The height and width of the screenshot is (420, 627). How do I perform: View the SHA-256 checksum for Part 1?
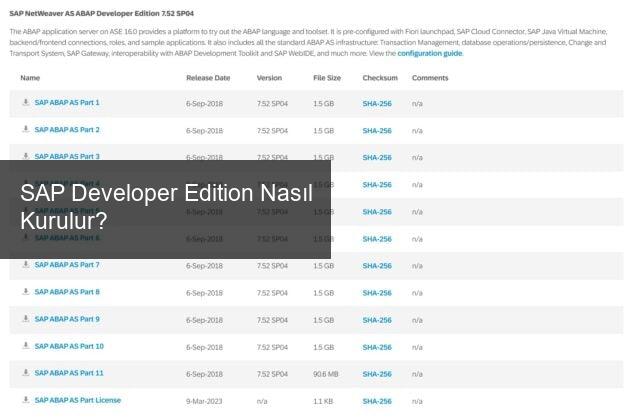coord(377,103)
